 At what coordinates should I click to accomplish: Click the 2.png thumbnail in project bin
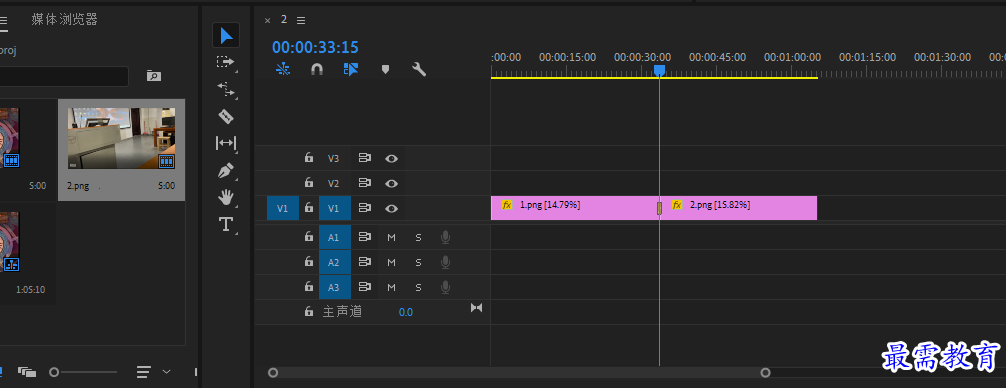(121, 139)
